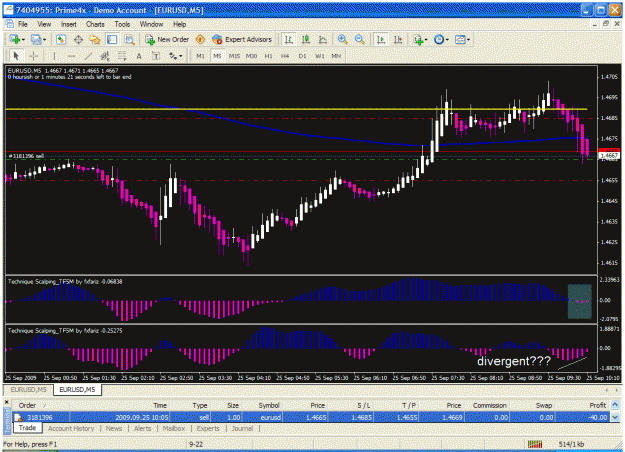Select the Fibonacci retracement tool
This screenshot has width=625, height=452.
122,56
